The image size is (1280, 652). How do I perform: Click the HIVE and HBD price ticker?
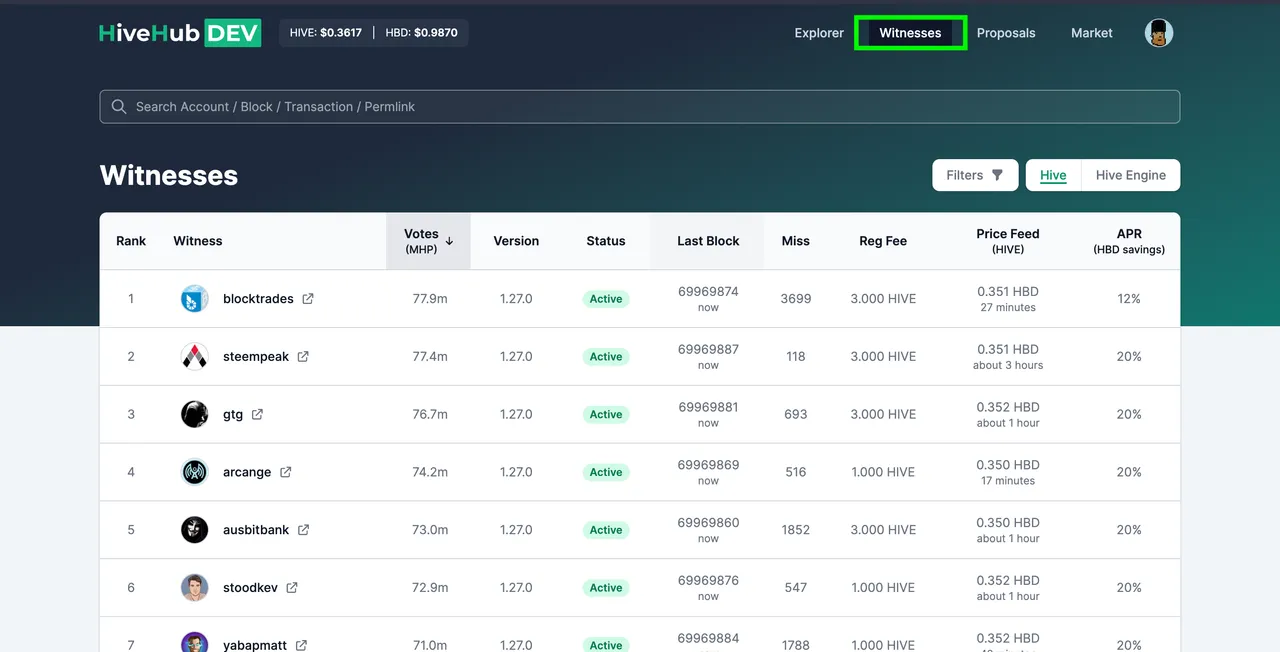(374, 33)
